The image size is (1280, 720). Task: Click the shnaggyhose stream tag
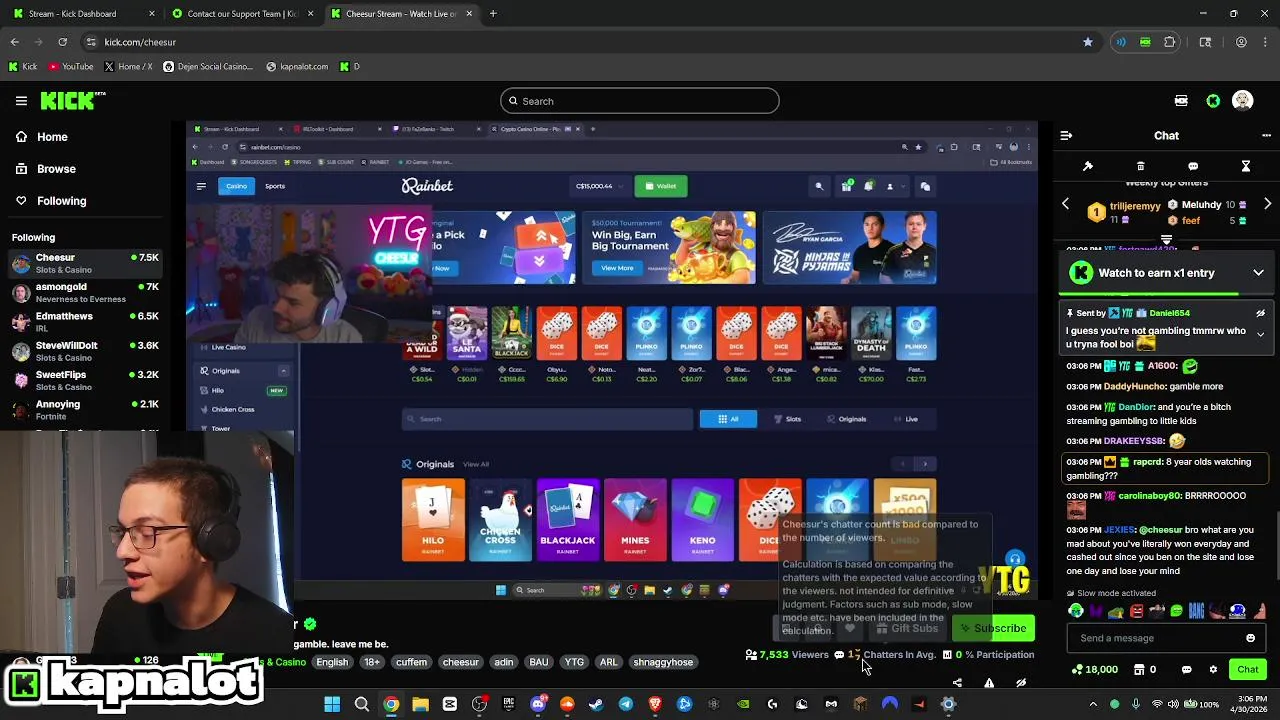[663, 662]
